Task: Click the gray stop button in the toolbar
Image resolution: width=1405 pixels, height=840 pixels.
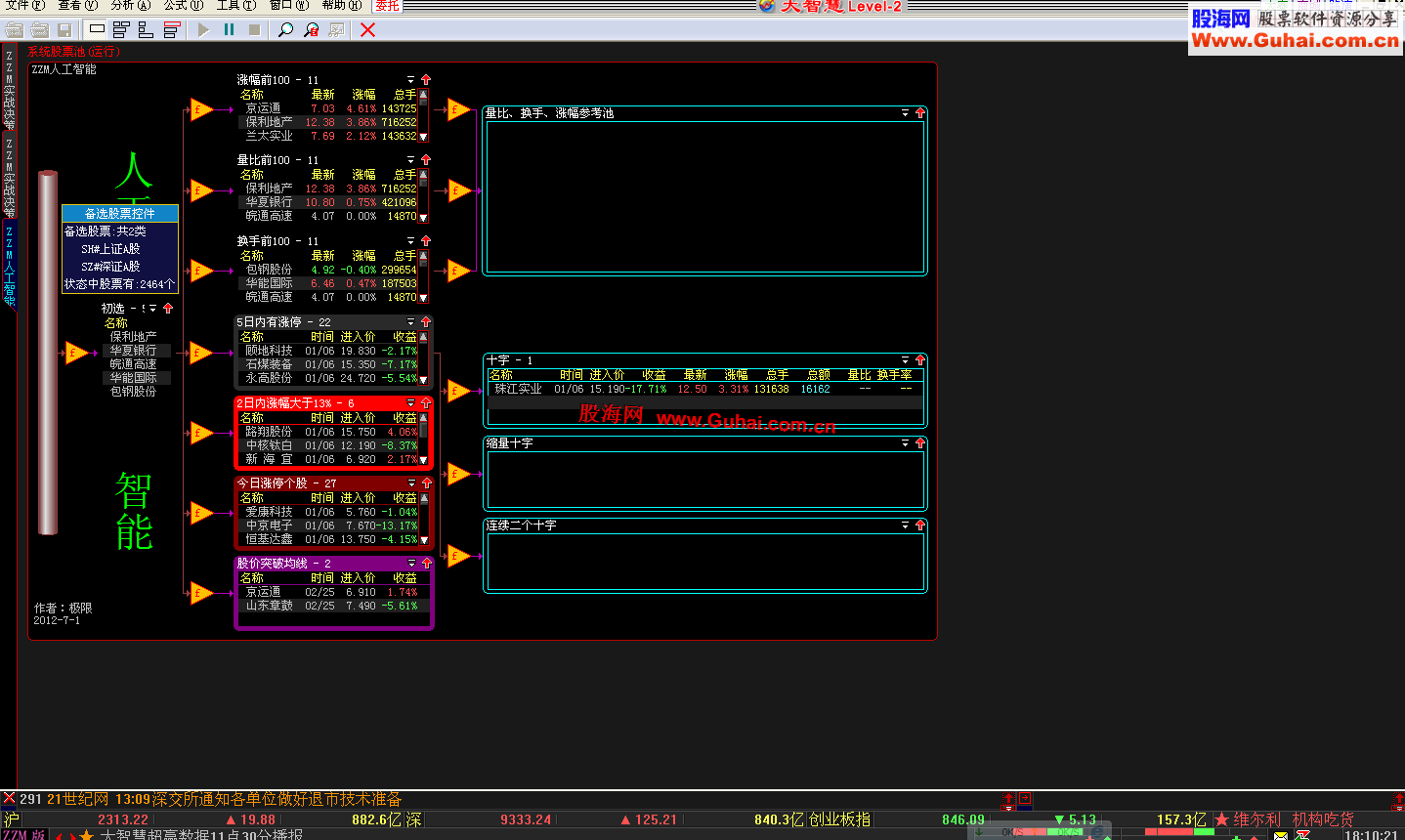Action: [x=255, y=30]
